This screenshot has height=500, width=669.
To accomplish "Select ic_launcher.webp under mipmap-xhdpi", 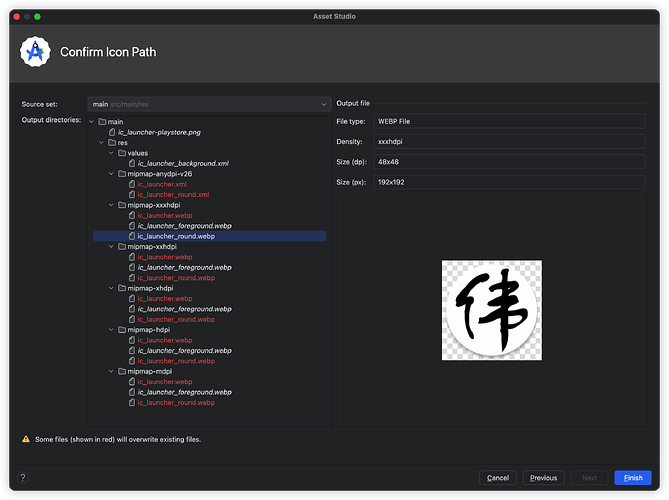I will 164,298.
